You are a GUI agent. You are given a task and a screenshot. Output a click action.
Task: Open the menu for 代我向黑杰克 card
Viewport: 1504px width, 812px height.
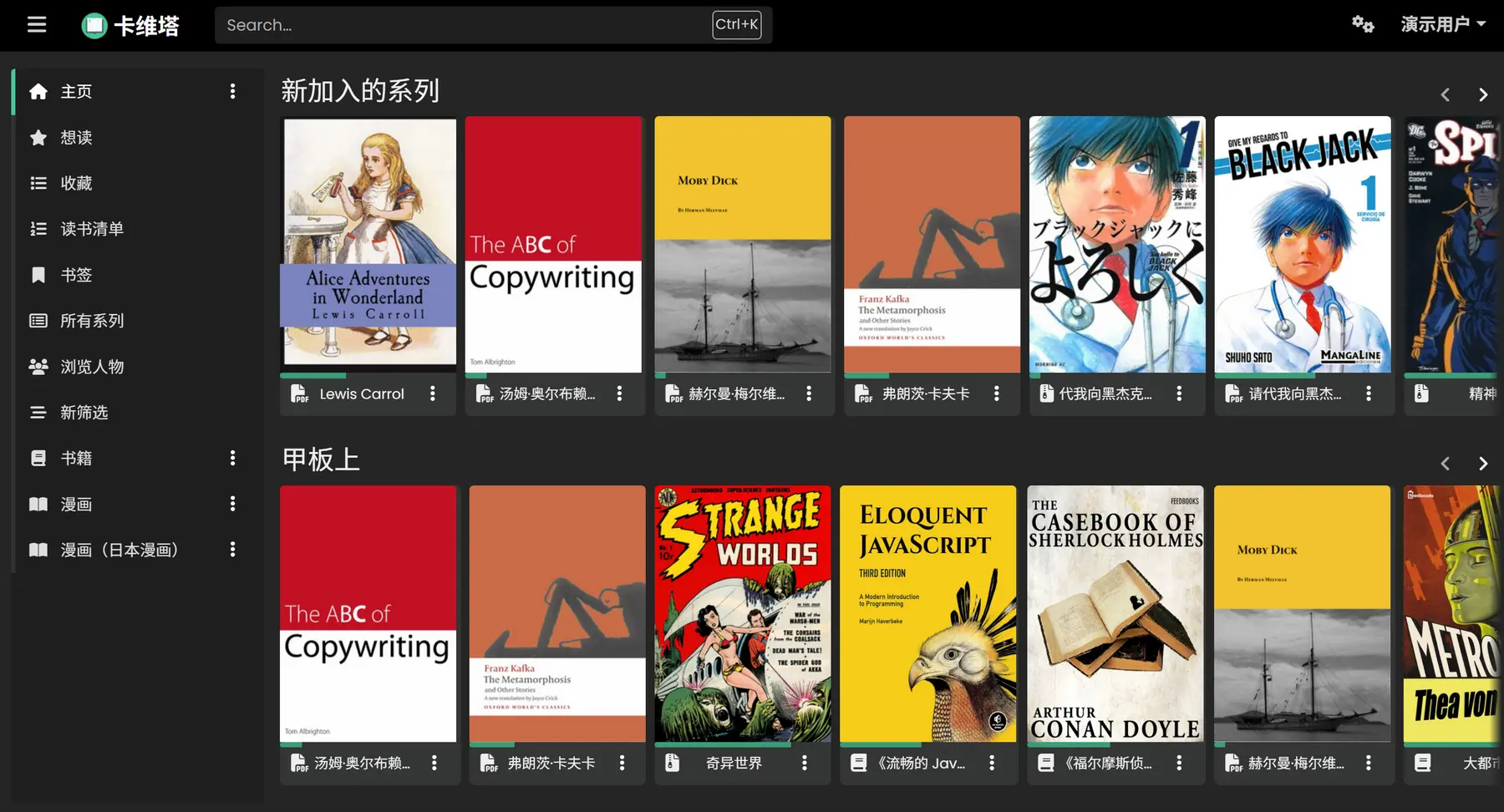click(1179, 393)
